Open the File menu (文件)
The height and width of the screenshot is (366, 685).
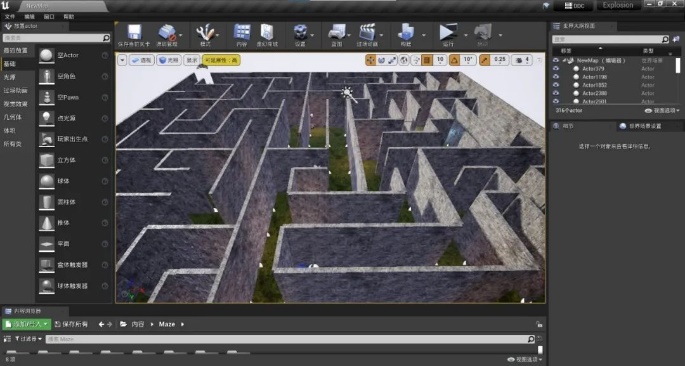(x=10, y=17)
